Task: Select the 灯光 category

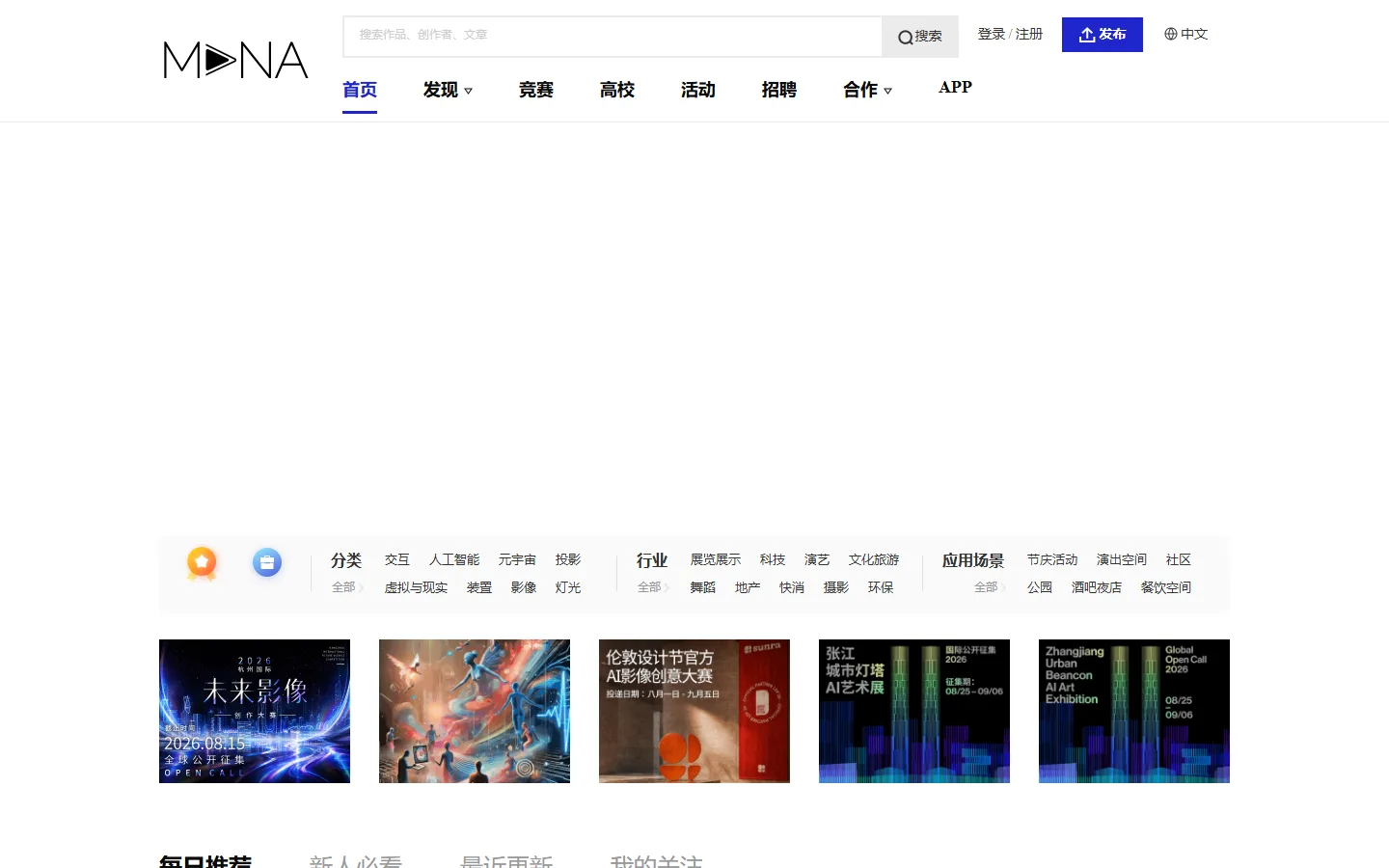Action: coord(568,587)
